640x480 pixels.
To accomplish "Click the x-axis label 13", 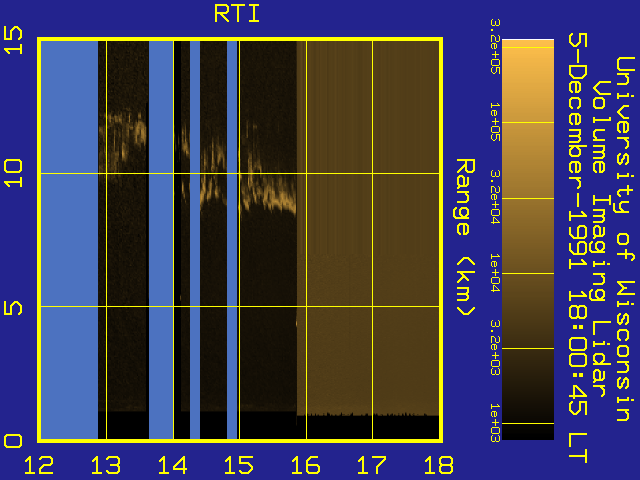I will [106, 465].
